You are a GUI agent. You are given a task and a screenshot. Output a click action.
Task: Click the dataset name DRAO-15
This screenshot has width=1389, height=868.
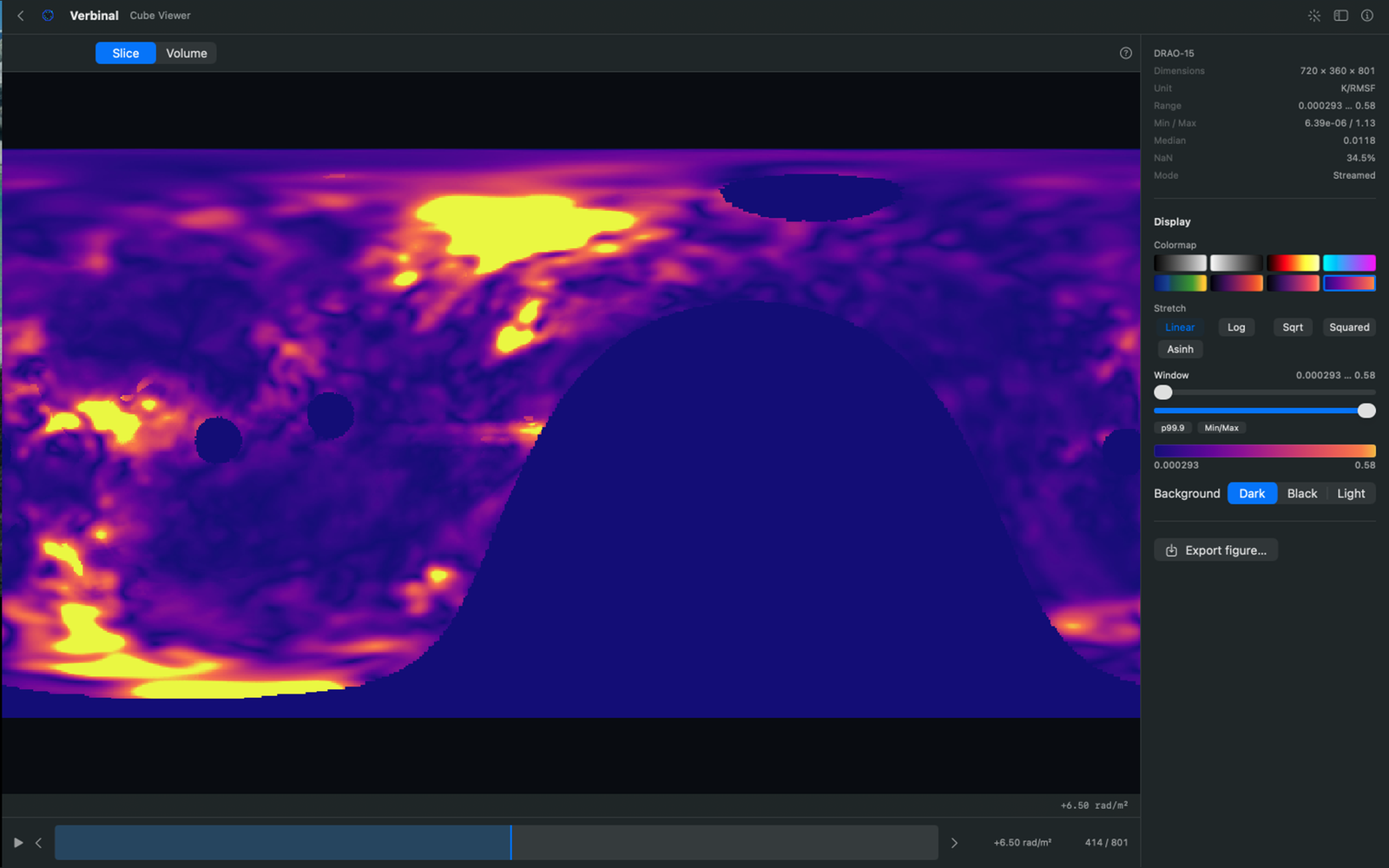click(1174, 54)
